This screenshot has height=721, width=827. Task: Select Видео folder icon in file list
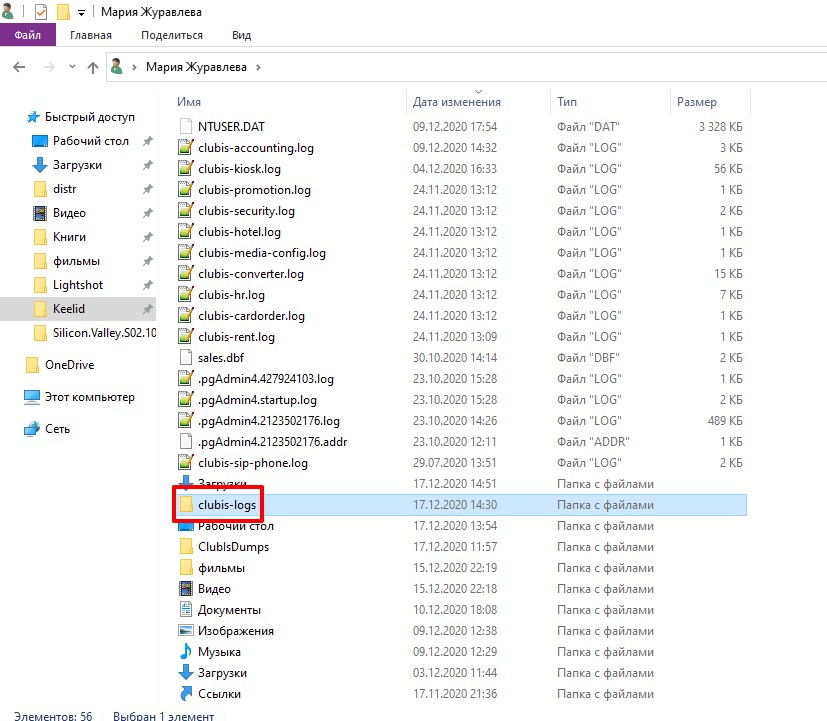point(186,589)
